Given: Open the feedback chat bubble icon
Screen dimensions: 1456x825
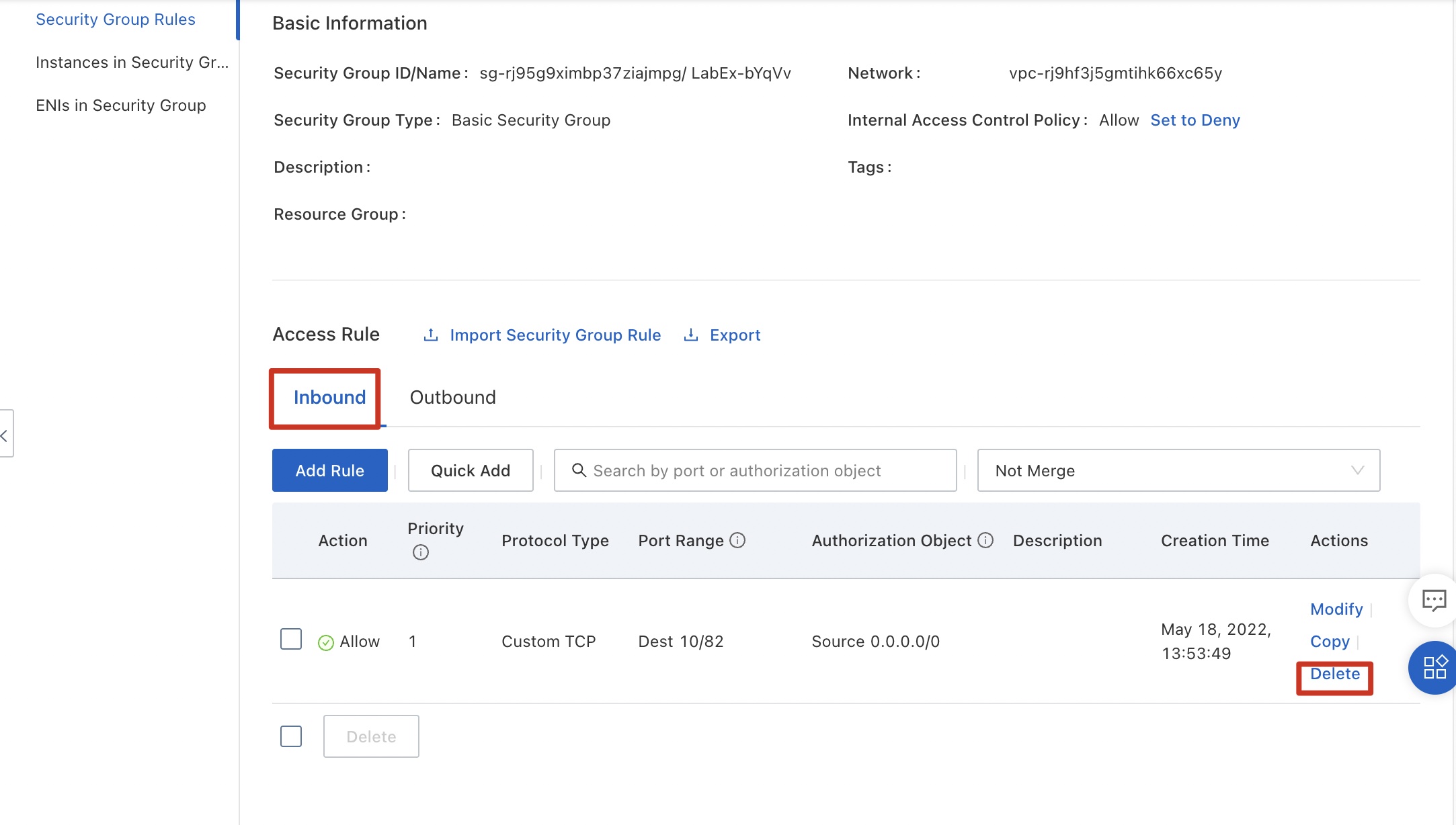Looking at the screenshot, I should click(1434, 600).
